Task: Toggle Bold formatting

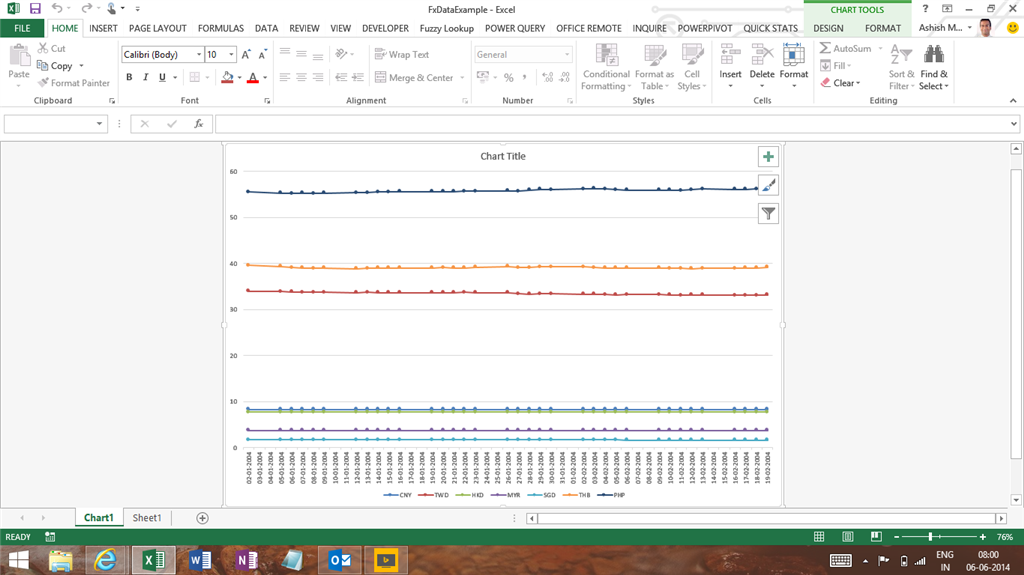Action: pos(129,77)
